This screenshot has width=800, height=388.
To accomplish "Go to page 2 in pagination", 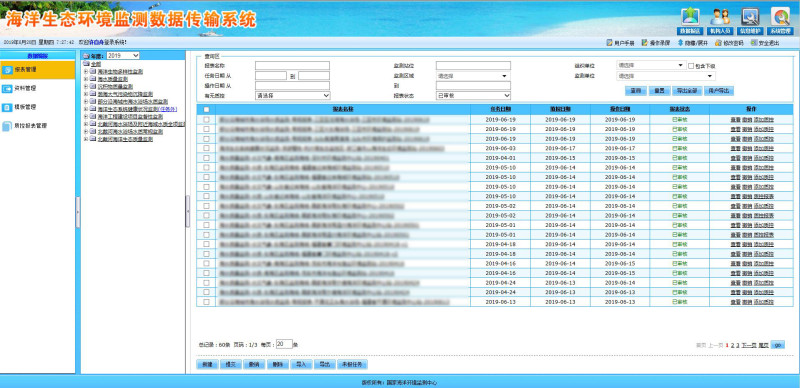I will (x=732, y=345).
